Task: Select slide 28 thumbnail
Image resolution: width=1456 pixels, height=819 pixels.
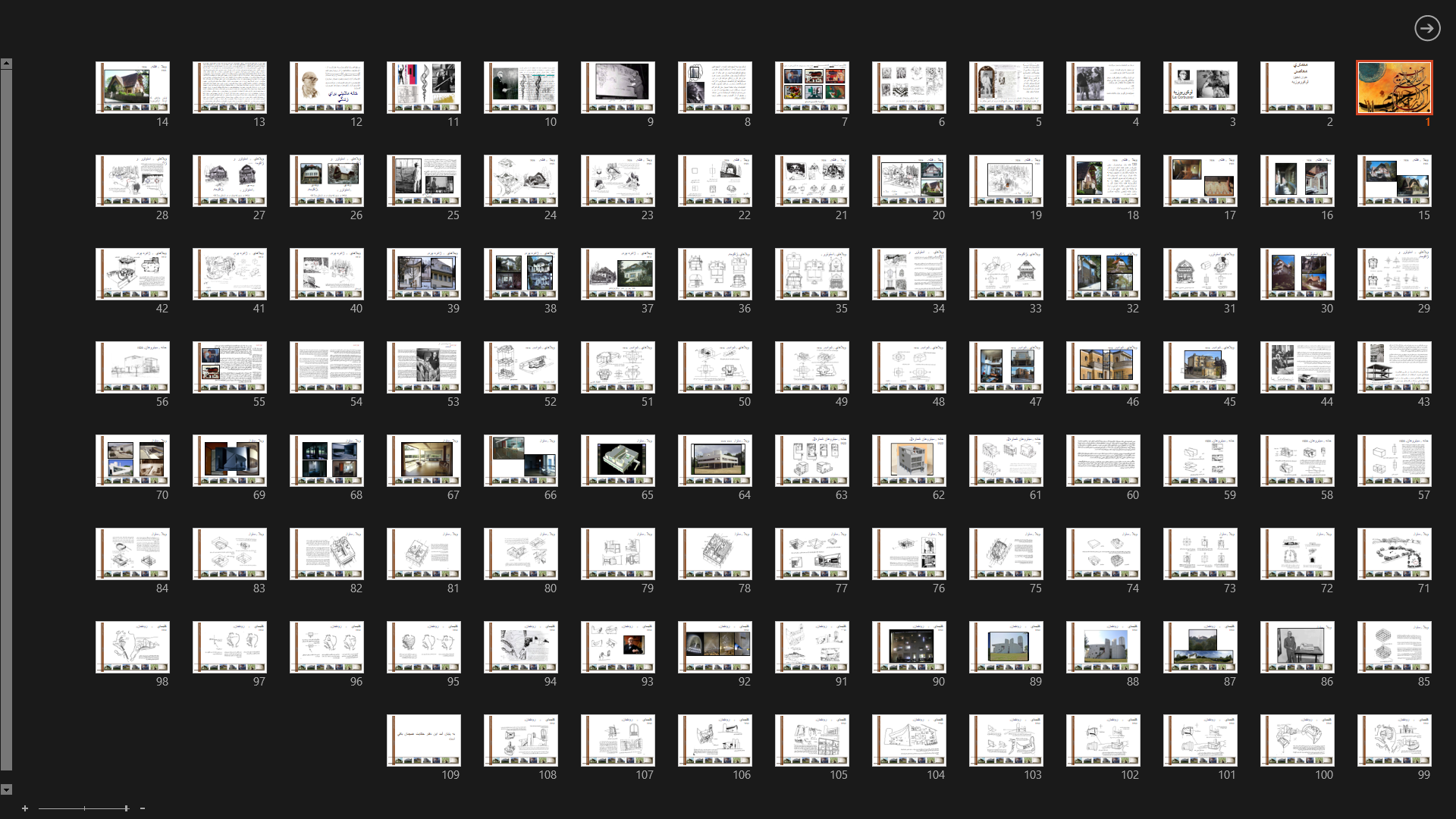Action: pos(133,181)
